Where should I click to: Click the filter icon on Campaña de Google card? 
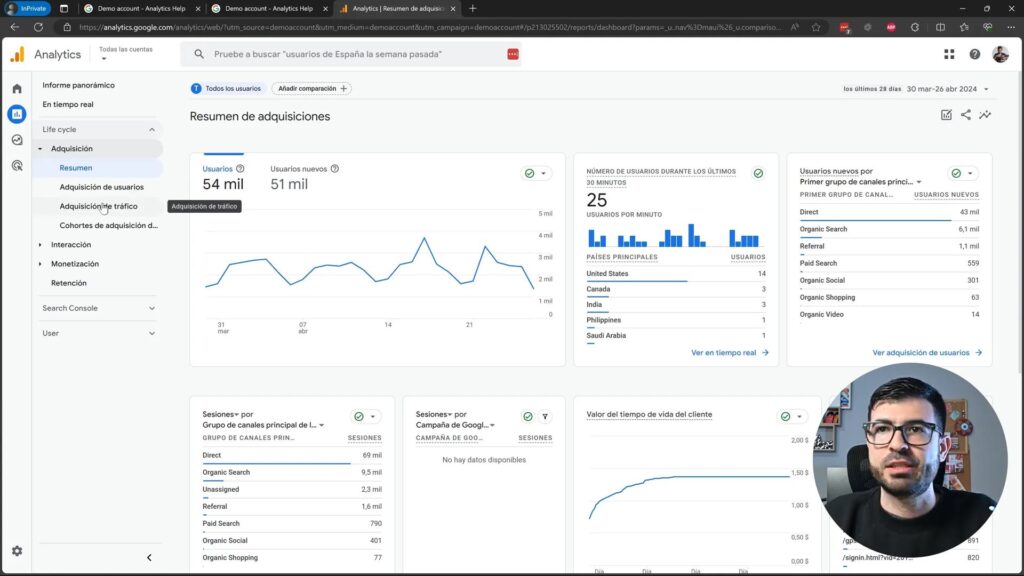click(545, 417)
